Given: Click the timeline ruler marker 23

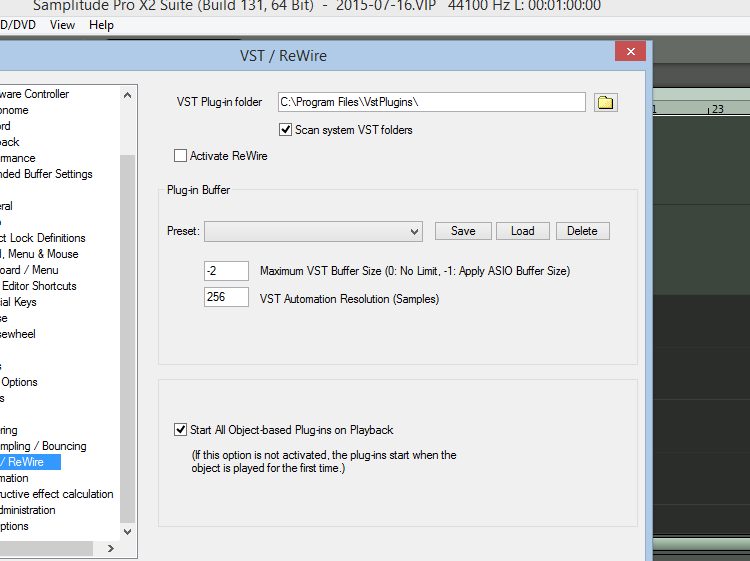Looking at the screenshot, I should click(x=717, y=109).
